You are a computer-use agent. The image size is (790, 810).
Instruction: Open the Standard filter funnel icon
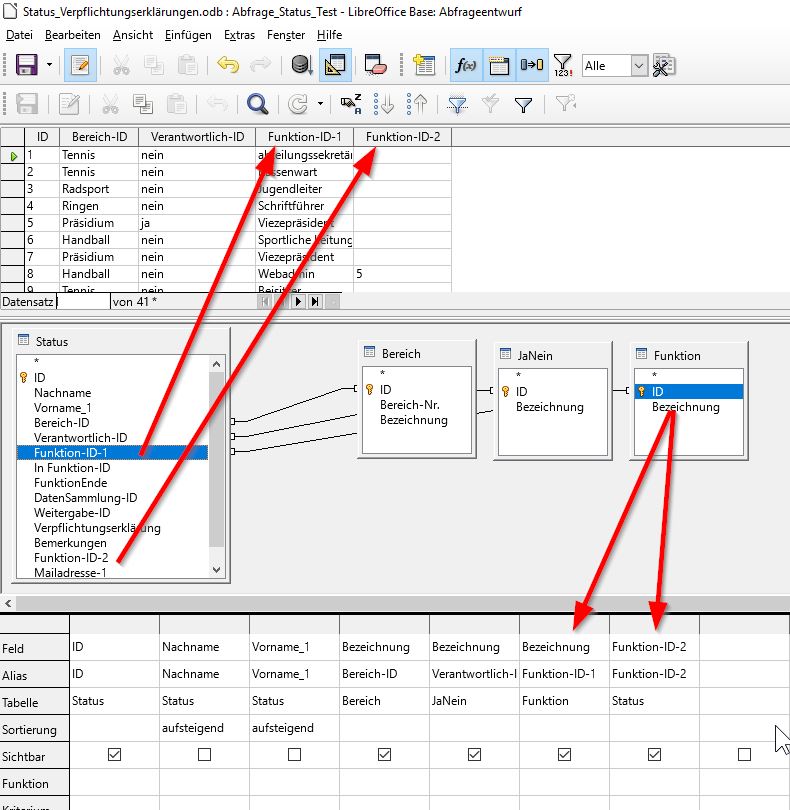tap(523, 105)
